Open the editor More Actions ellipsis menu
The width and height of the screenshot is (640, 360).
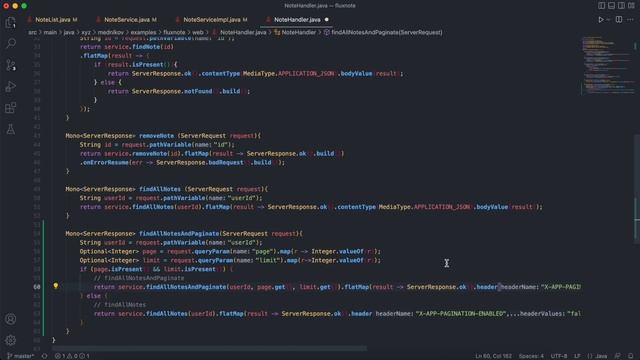[x=631, y=20]
